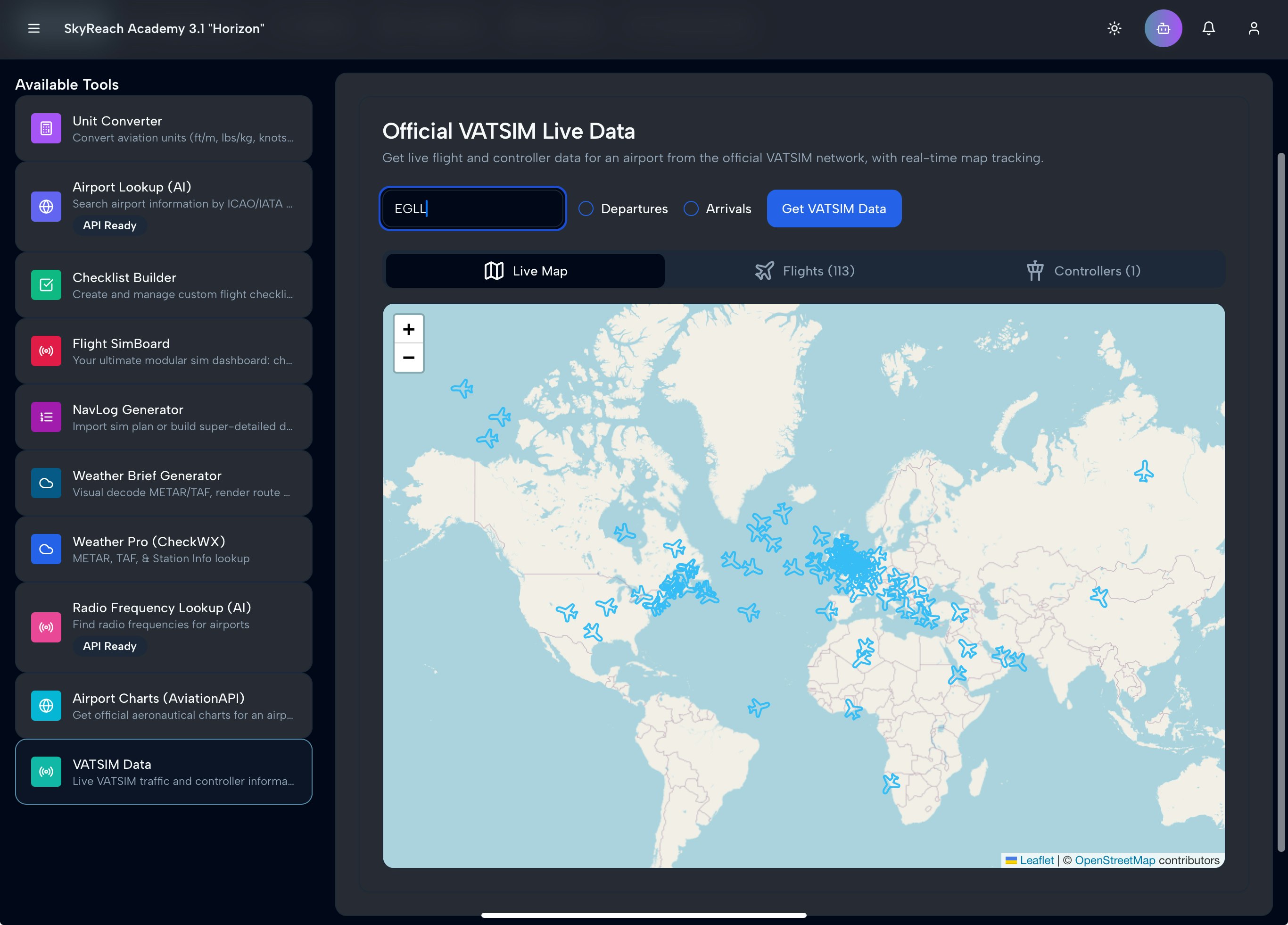Click the vertical page scrollbar
The width and height of the screenshot is (1288, 925).
(1280, 502)
